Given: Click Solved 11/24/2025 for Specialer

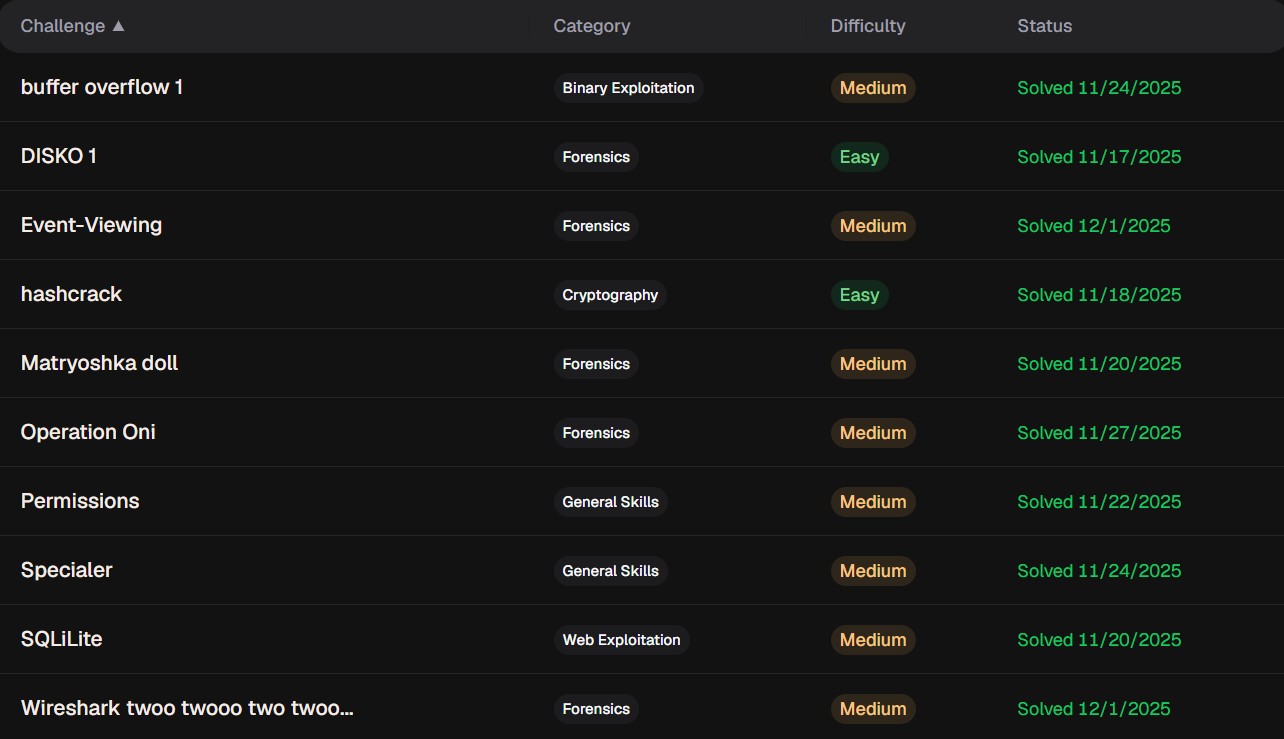Looking at the screenshot, I should pos(1099,571).
